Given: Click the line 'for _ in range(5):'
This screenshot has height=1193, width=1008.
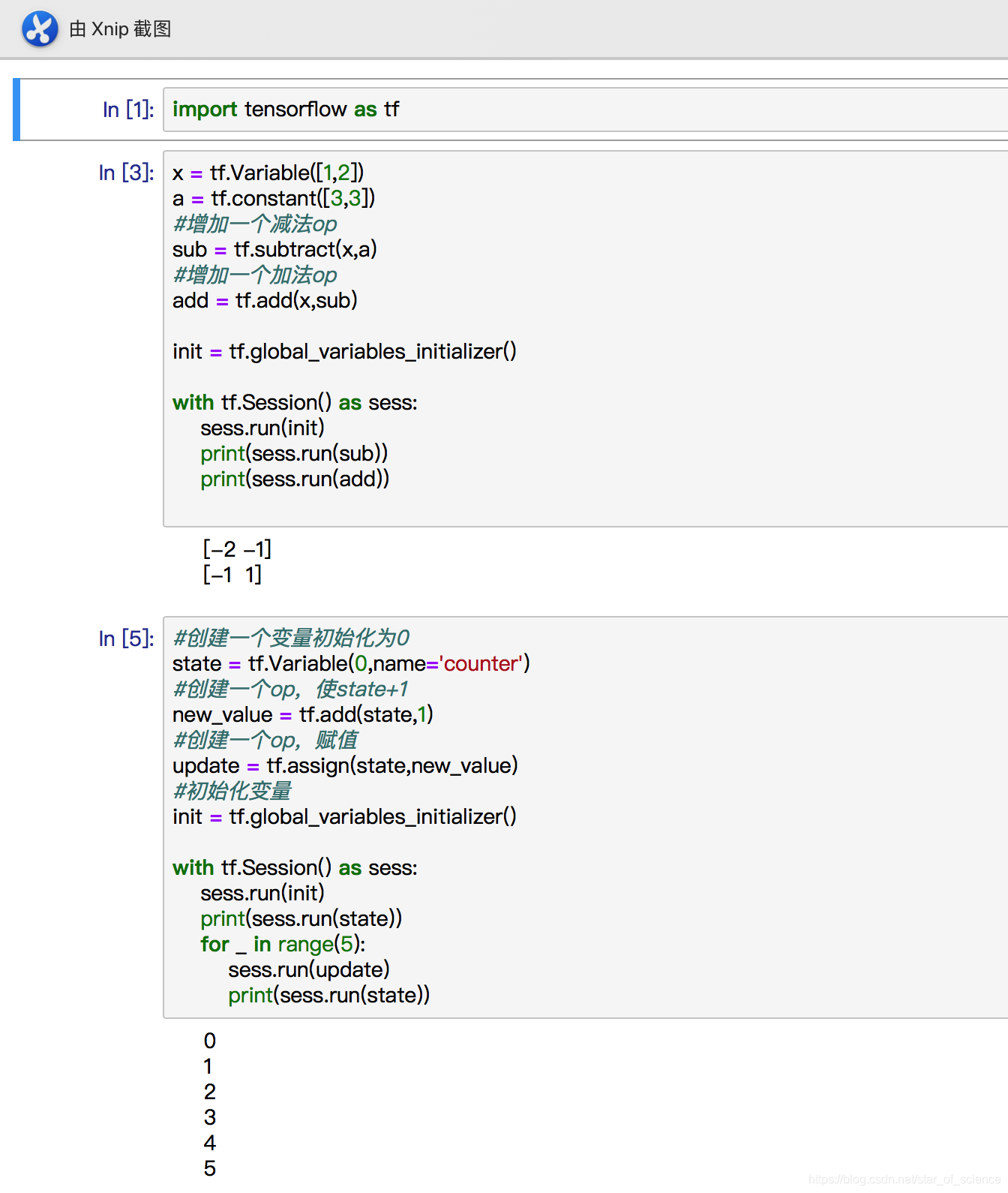Looking at the screenshot, I should (x=283, y=944).
